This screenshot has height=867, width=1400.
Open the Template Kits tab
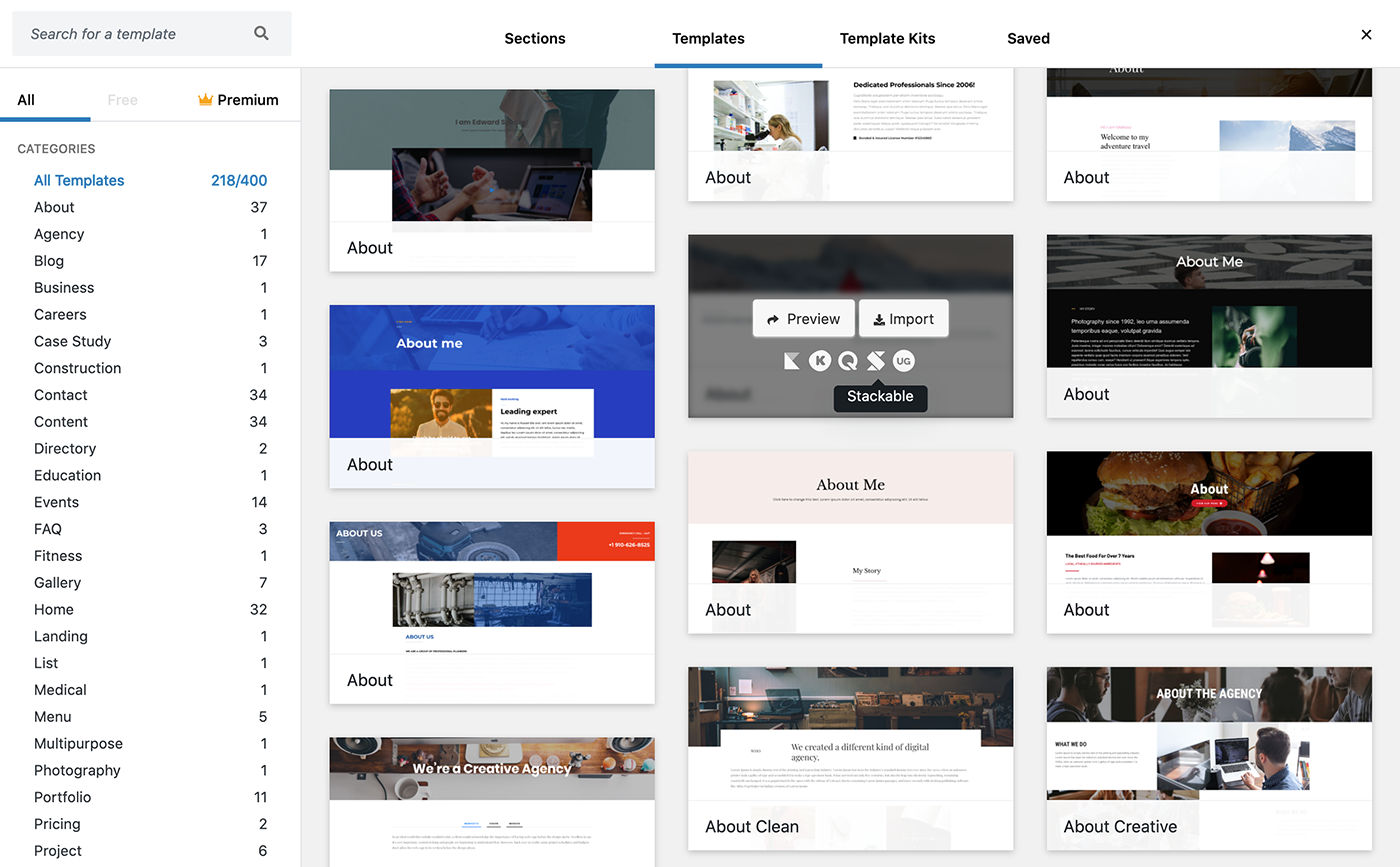pyautogui.click(x=887, y=38)
